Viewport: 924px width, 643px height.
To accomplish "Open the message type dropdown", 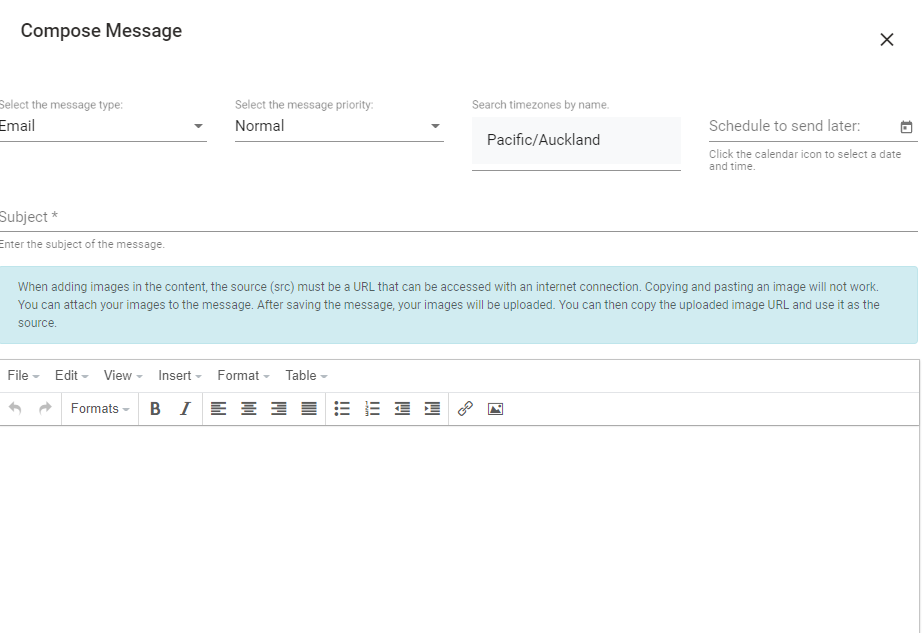I will (102, 126).
